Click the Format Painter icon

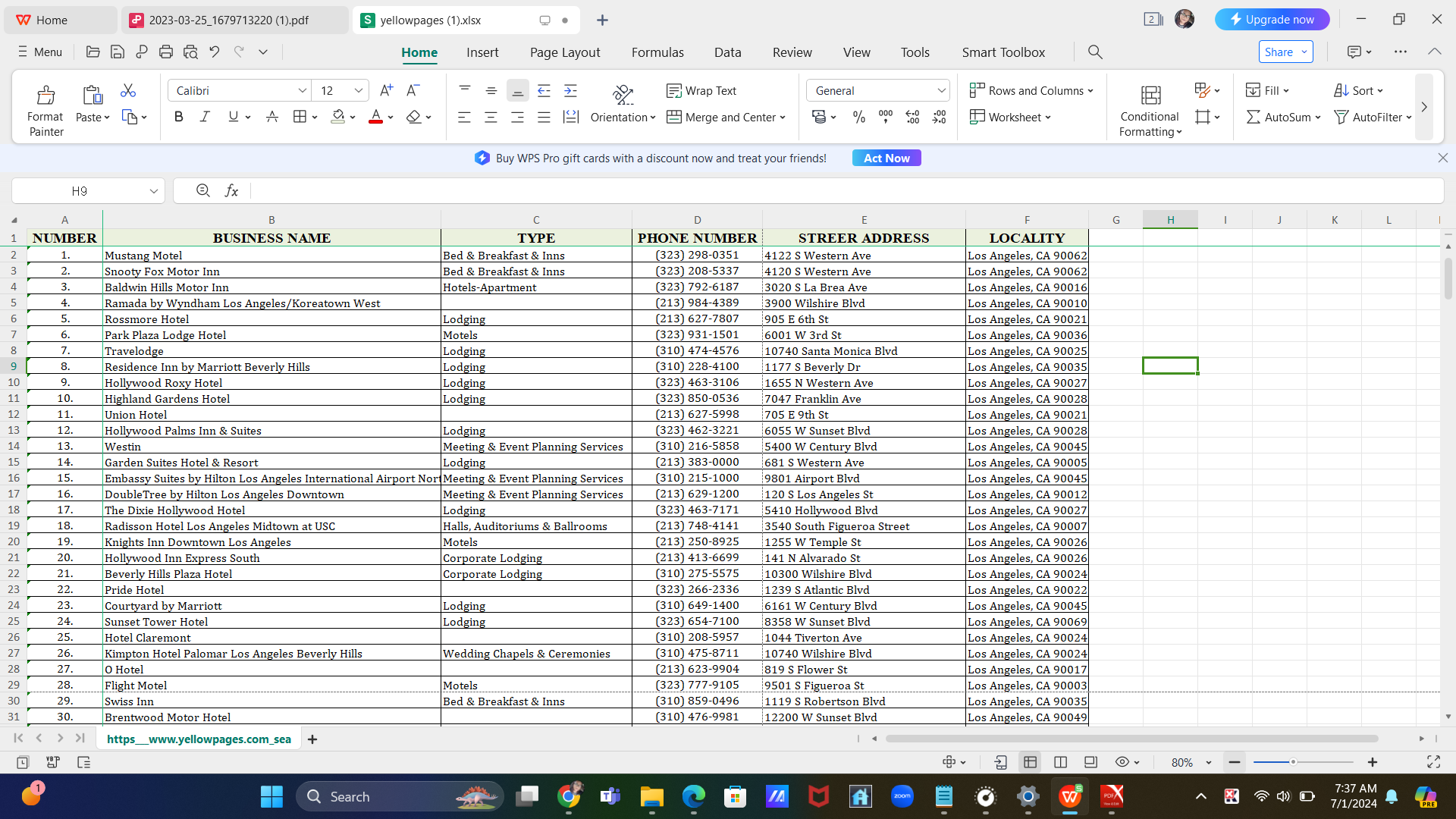[45, 96]
